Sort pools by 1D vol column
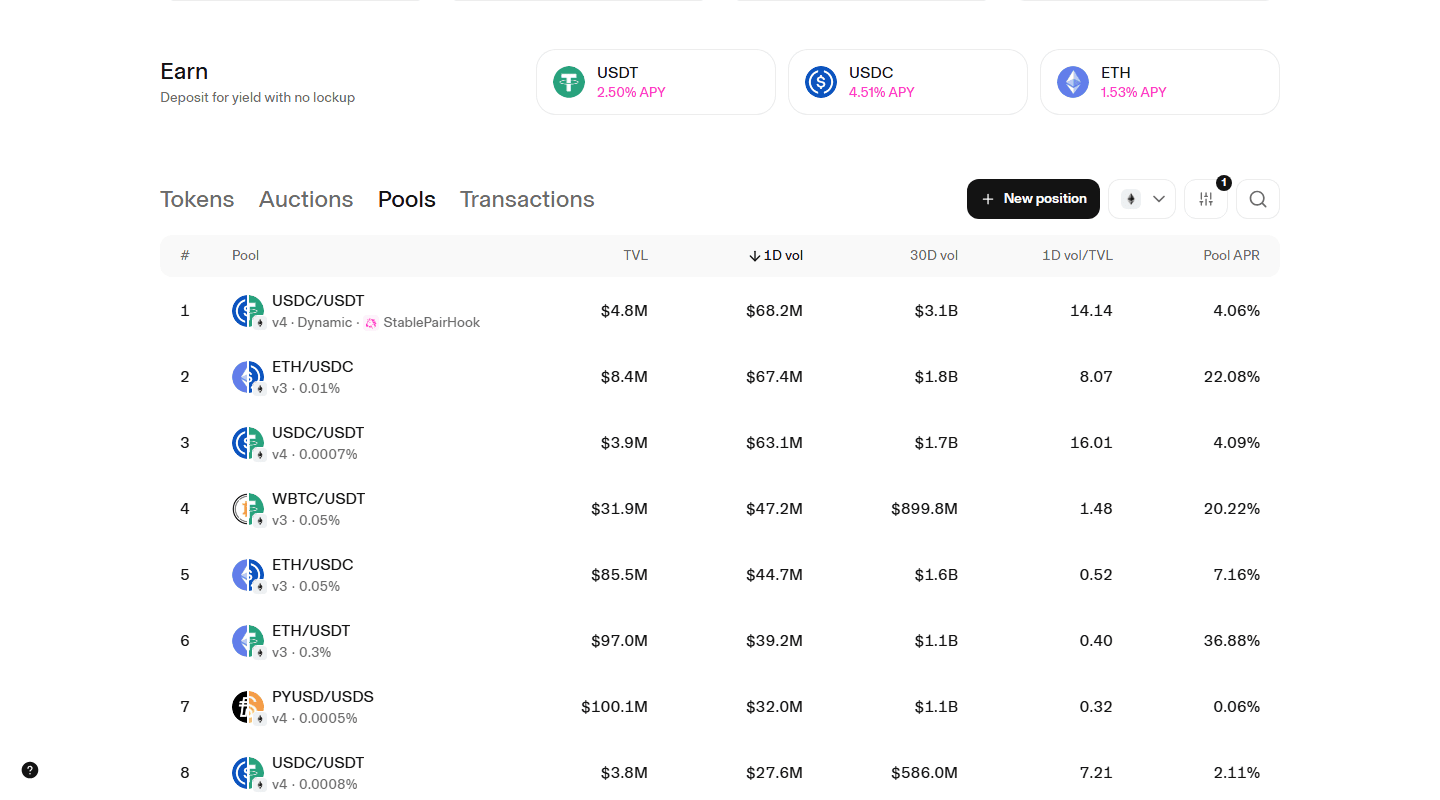 pyautogui.click(x=776, y=255)
